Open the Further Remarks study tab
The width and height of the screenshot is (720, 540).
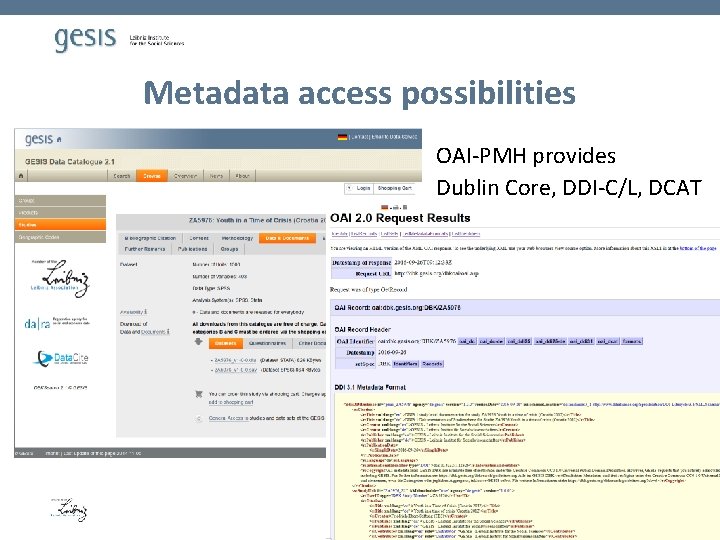(x=145, y=249)
